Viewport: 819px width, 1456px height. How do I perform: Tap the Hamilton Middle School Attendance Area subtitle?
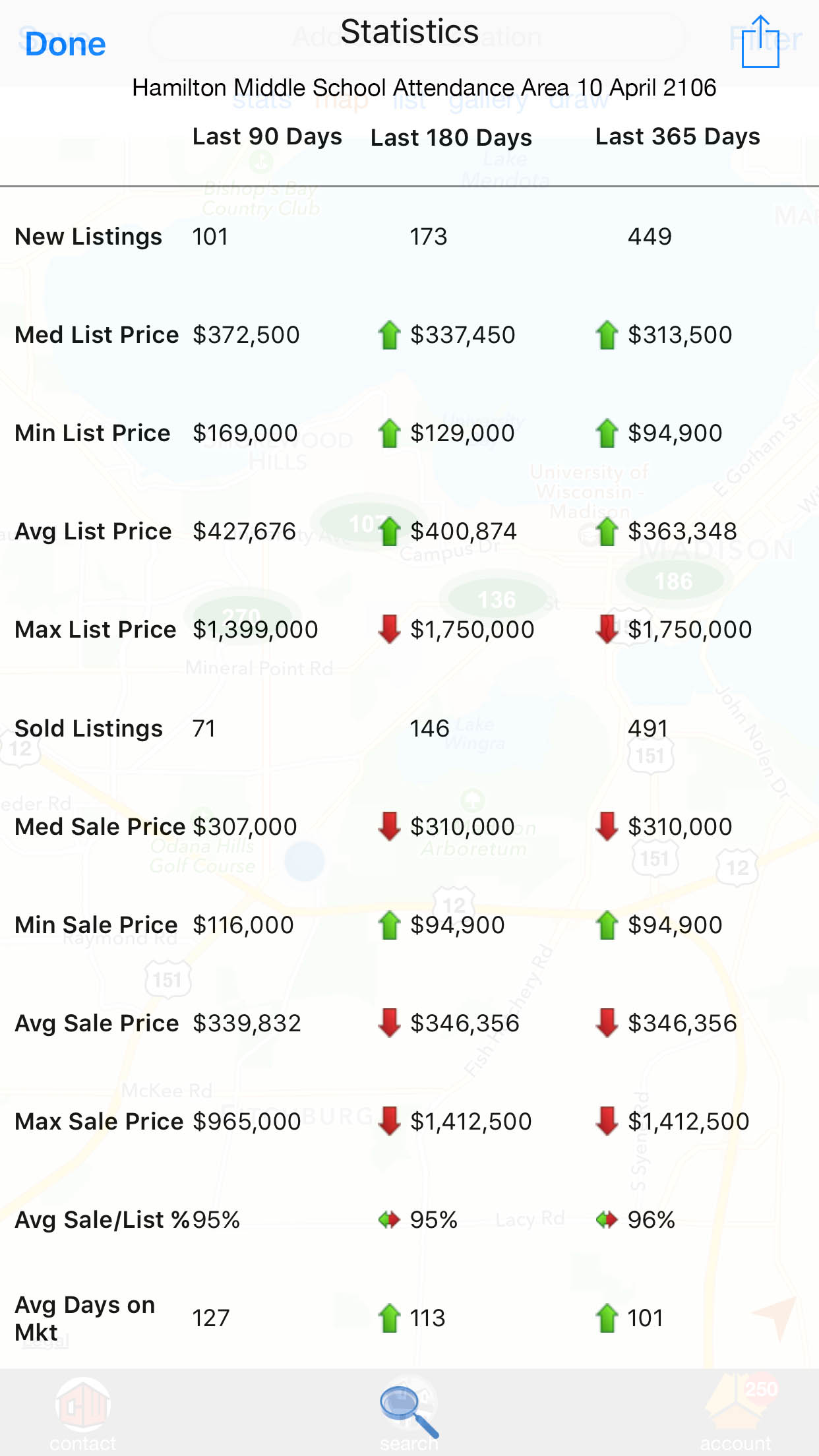(x=424, y=88)
